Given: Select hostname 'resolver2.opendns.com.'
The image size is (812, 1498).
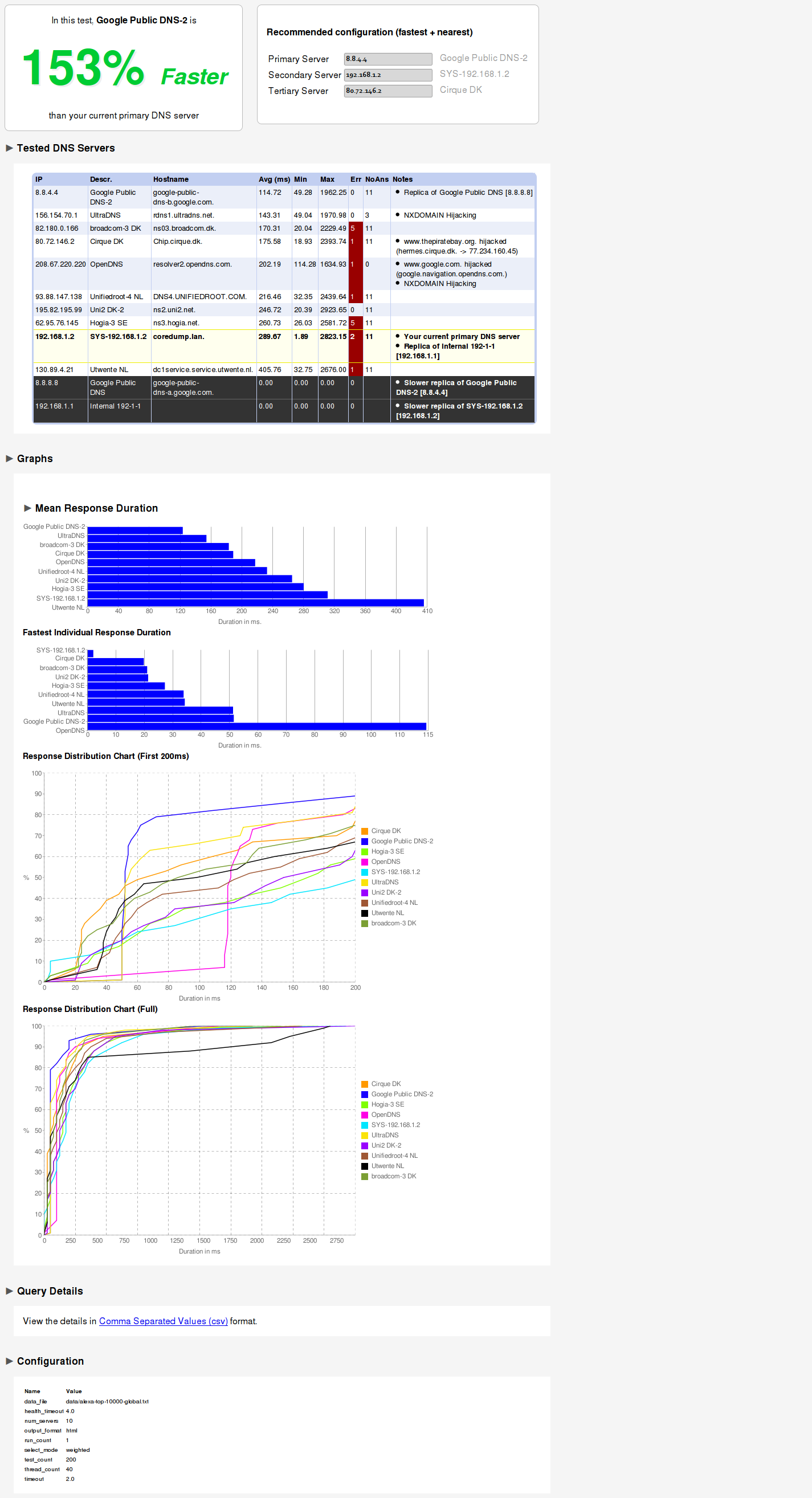Looking at the screenshot, I should point(193,264).
